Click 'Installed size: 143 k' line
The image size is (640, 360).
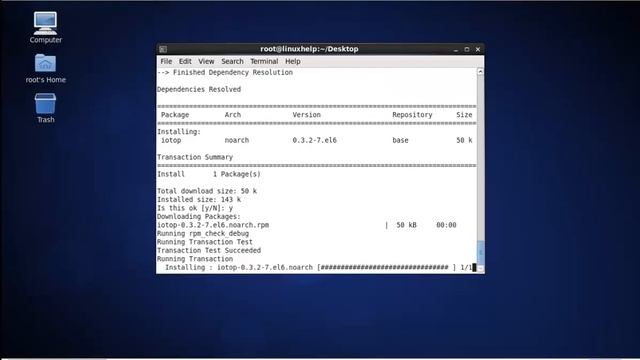(199, 200)
